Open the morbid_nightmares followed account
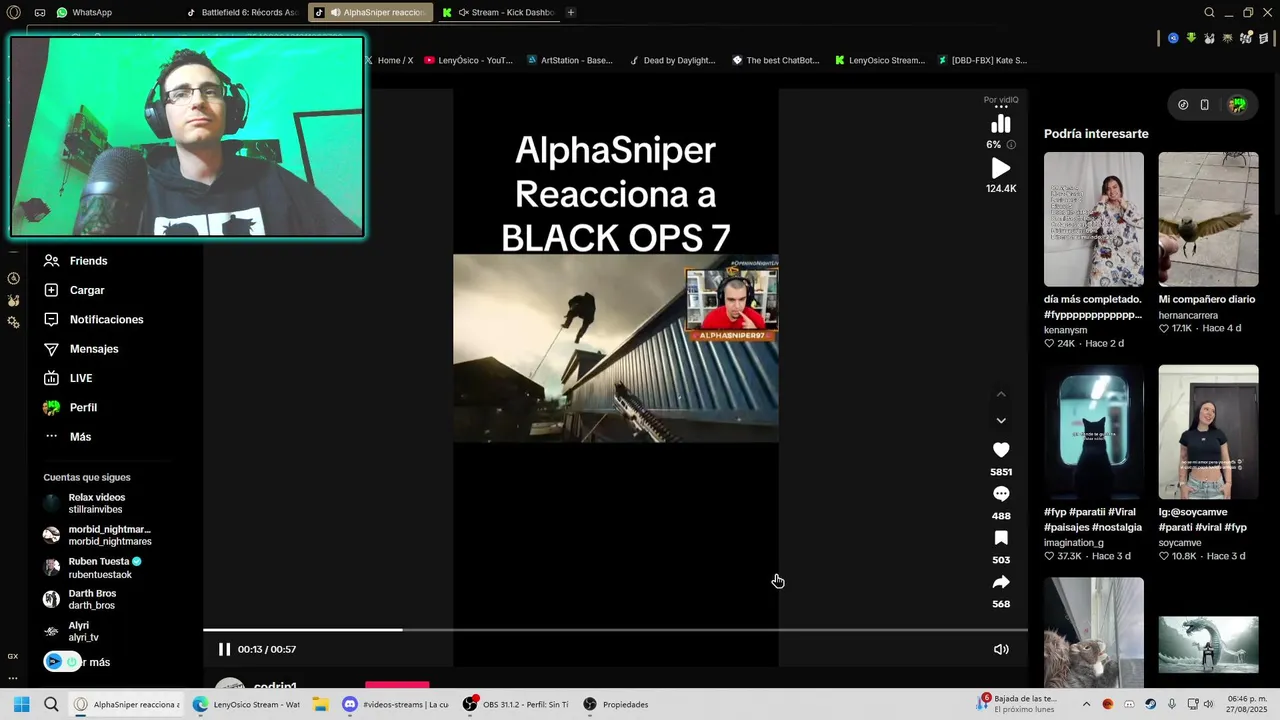This screenshot has width=1280, height=720. pos(97,535)
